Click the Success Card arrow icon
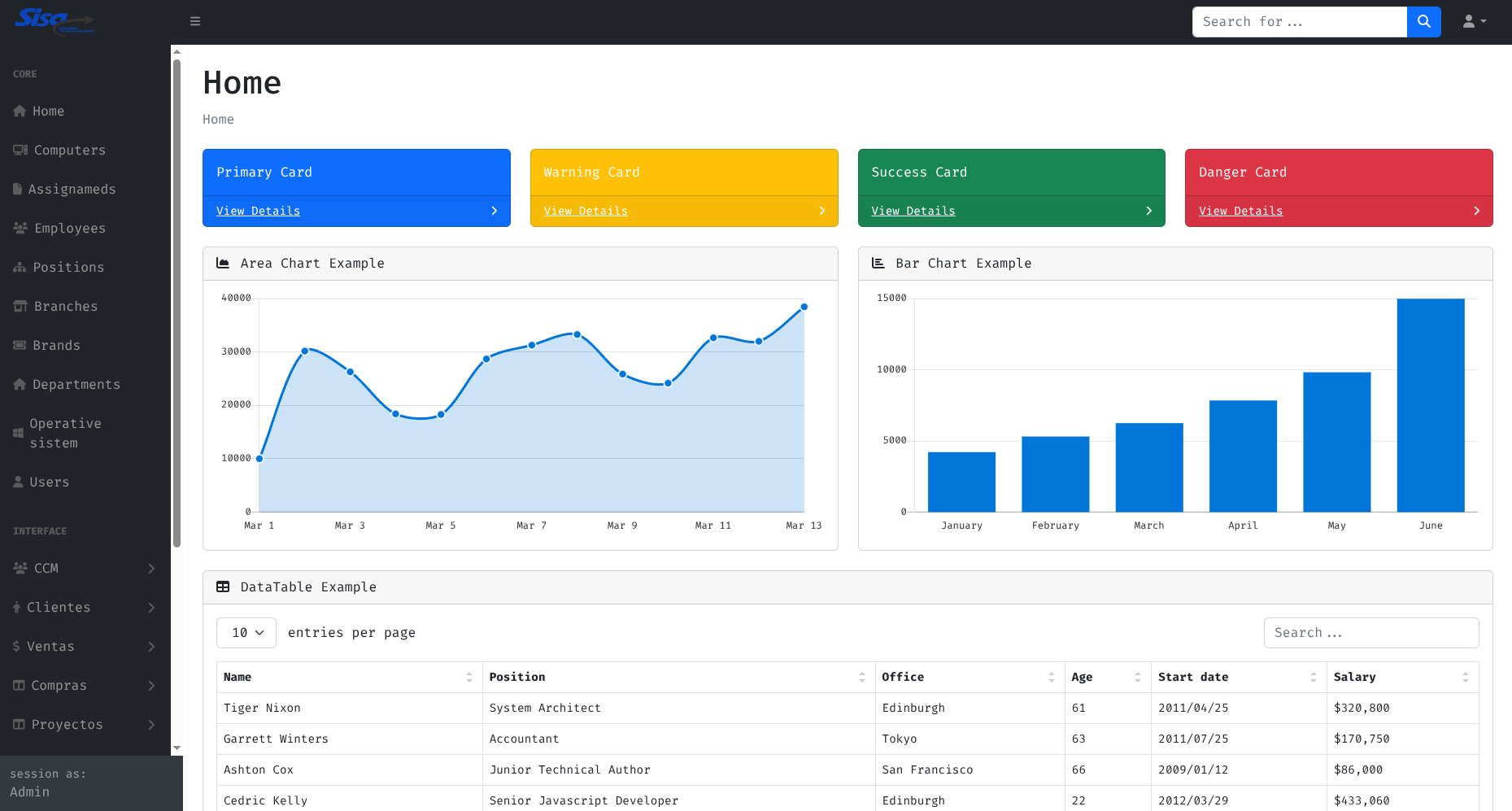 1148,211
